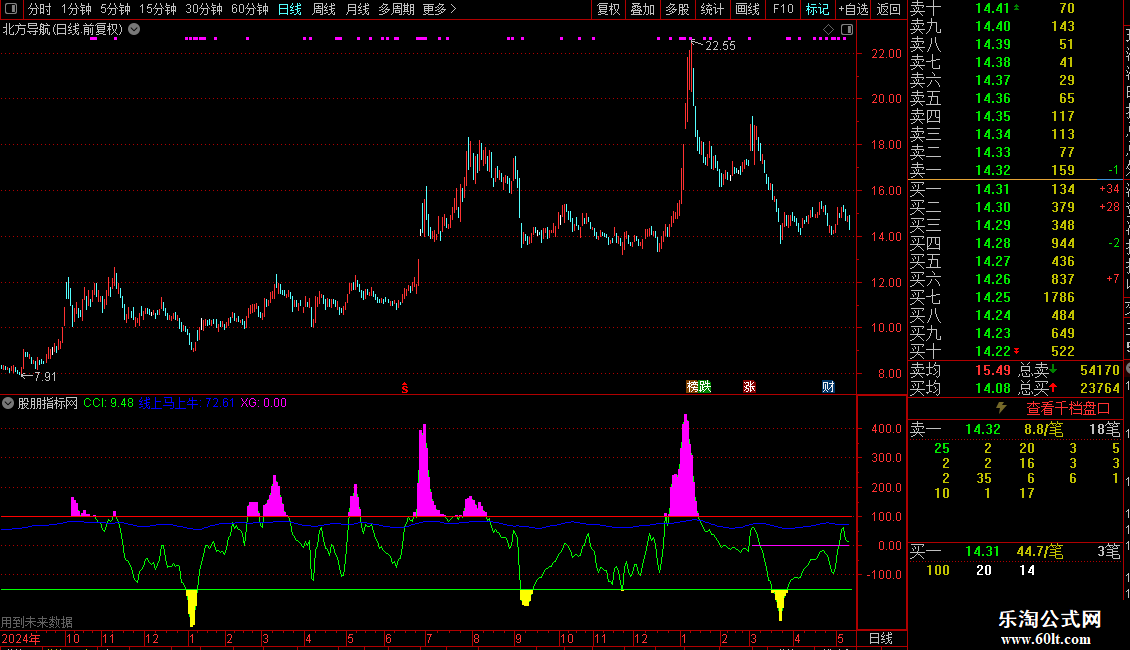Select the 日线 daily chart tab
The image size is (1130, 650).
click(290, 9)
